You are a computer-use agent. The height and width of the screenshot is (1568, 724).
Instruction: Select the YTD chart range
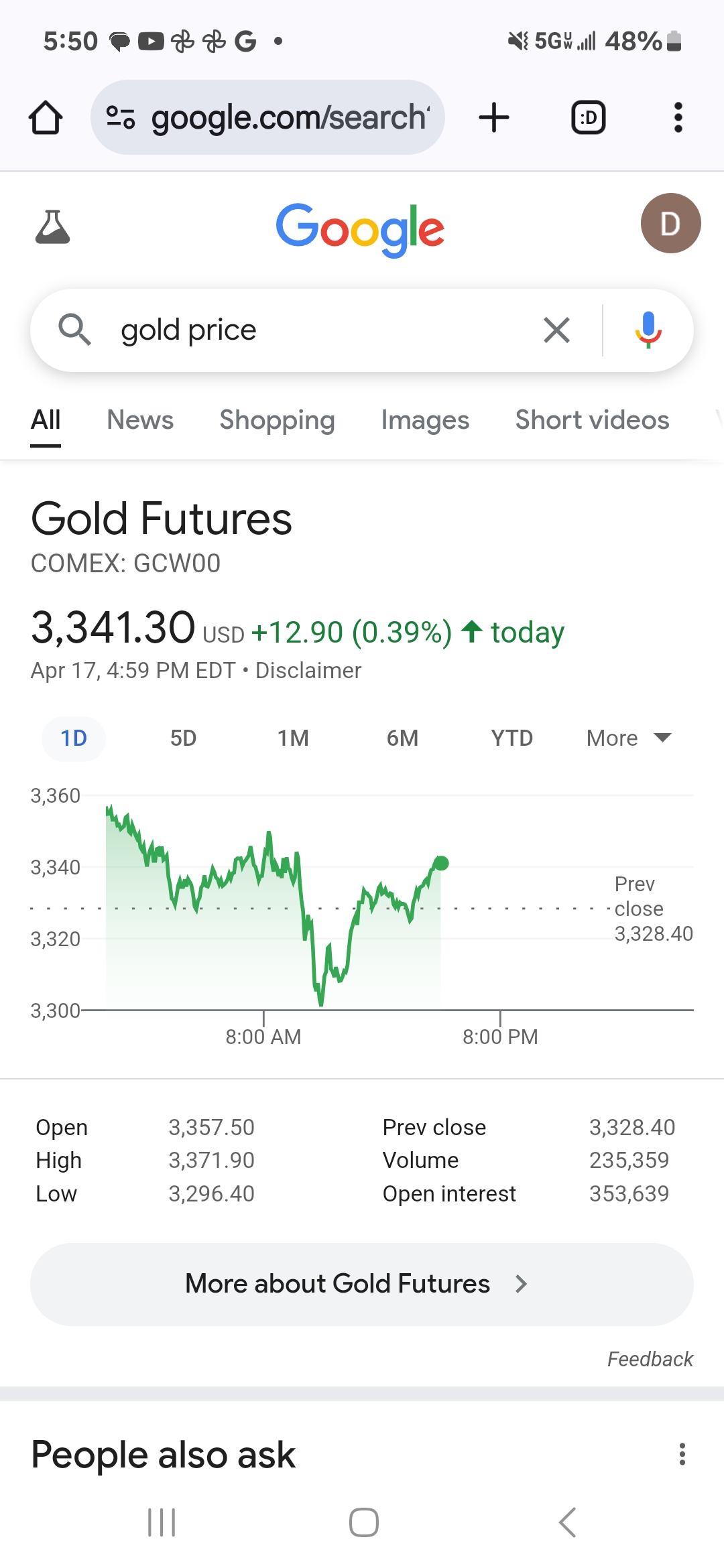511,738
